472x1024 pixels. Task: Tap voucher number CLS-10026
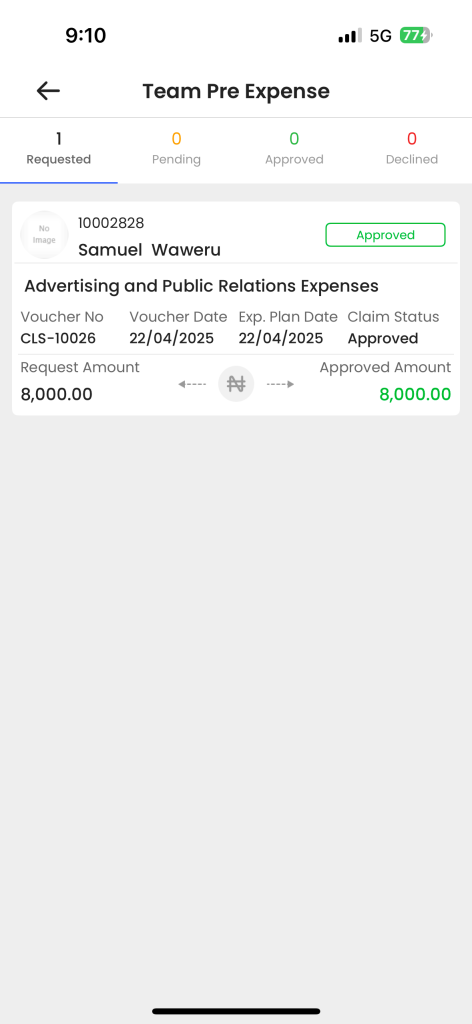[x=58, y=338]
